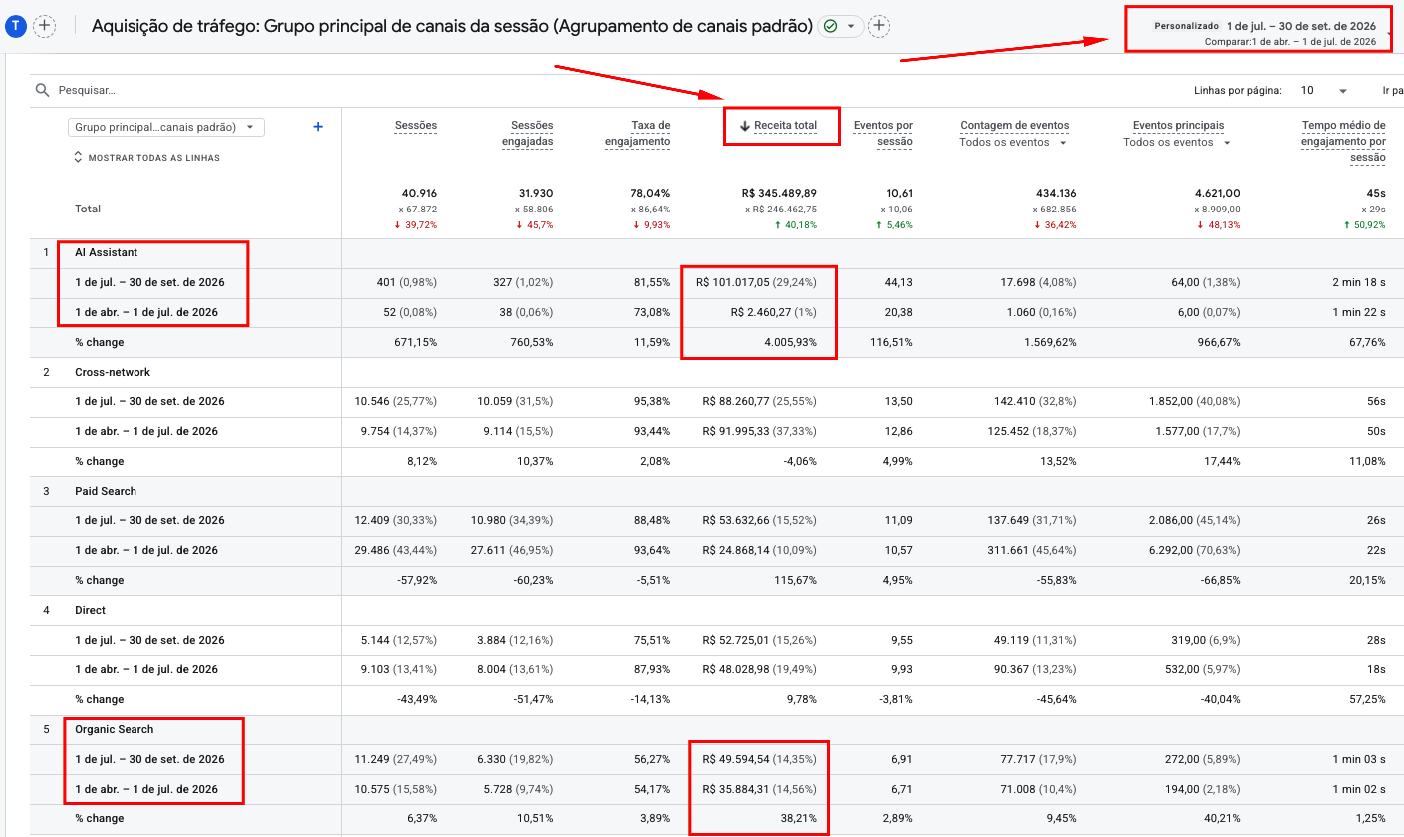The width and height of the screenshot is (1404, 837).
Task: Open Todos os eventos under Eventos principais
Action: 1176,142
